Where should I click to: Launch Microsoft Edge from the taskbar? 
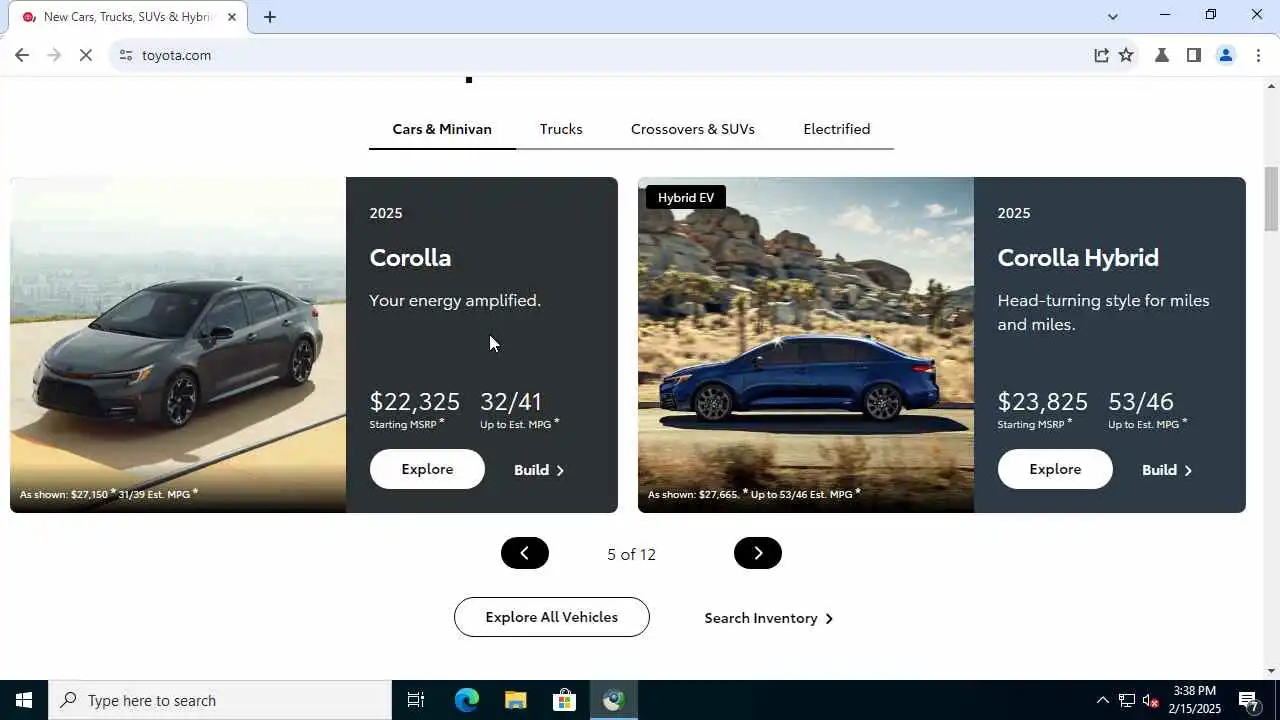coord(467,700)
